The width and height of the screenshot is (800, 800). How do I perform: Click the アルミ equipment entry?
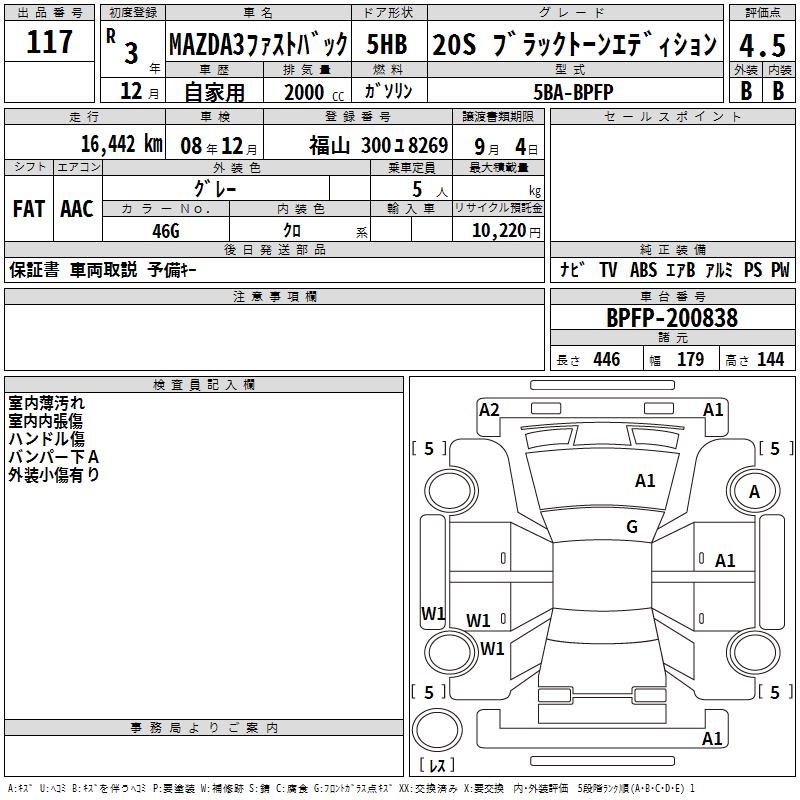[719, 269]
